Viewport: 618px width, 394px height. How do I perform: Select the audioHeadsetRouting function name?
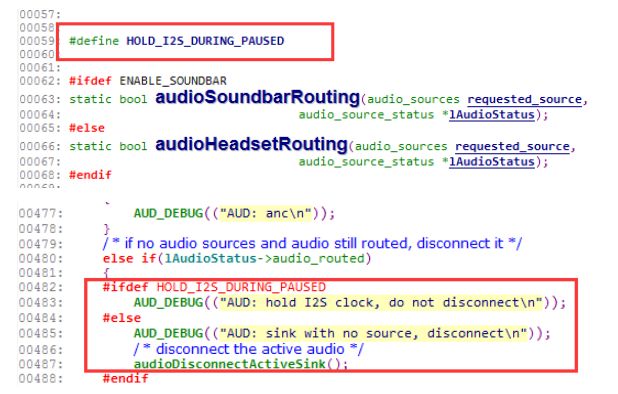[x=251, y=145]
